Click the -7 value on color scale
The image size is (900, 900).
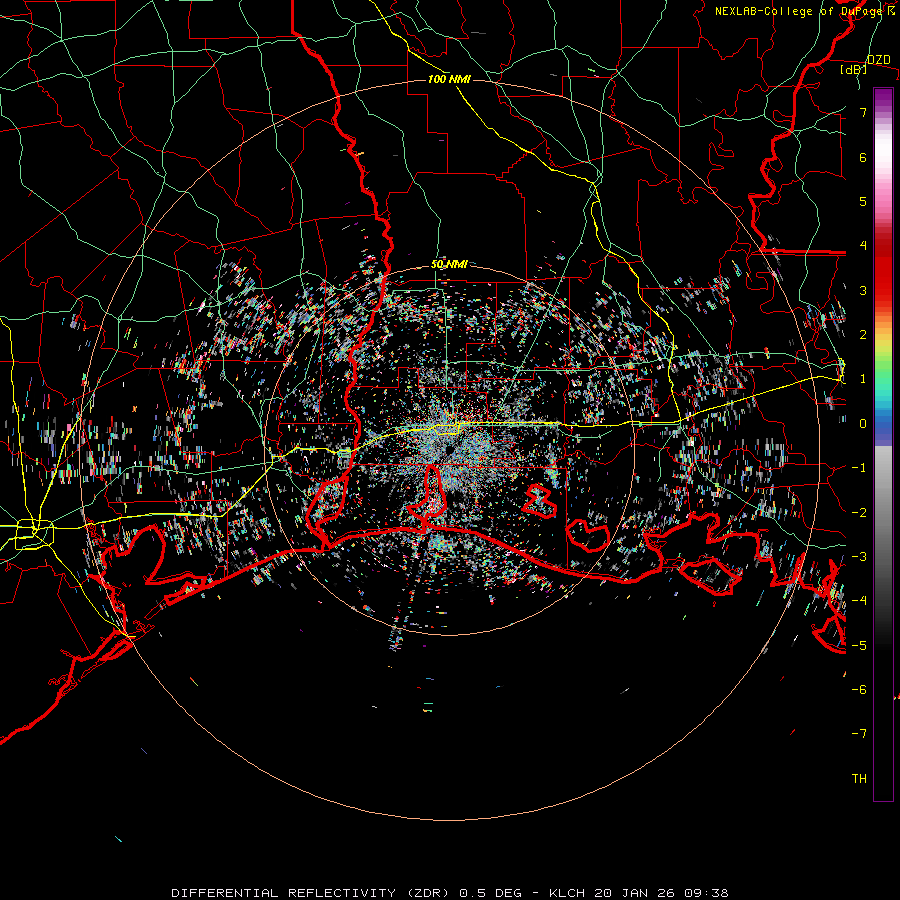tap(859, 734)
